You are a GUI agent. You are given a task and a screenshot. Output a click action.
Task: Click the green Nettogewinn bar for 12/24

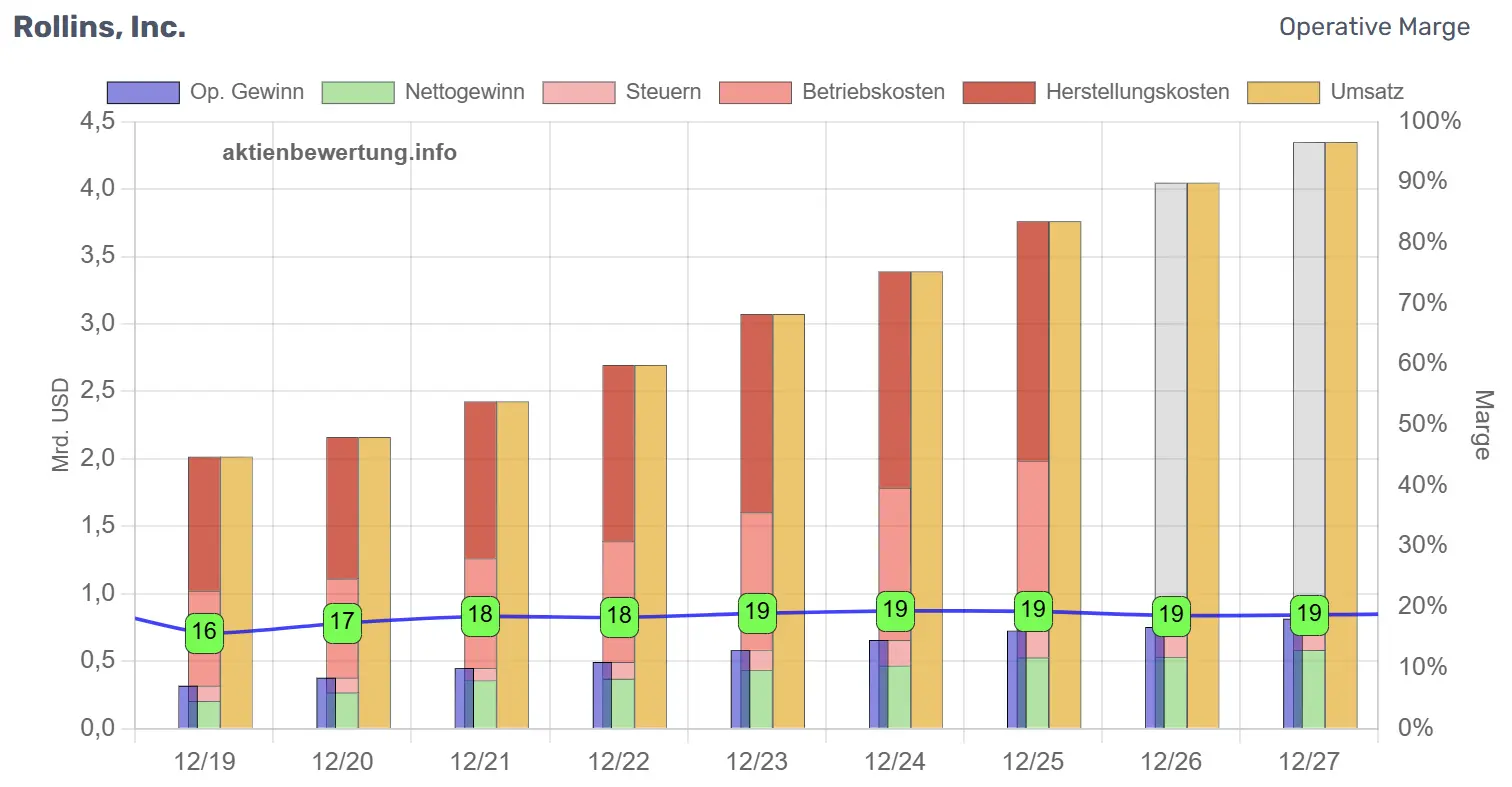click(895, 697)
